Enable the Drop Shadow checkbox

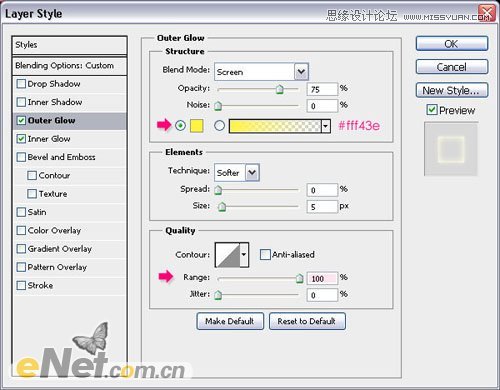(x=21, y=84)
